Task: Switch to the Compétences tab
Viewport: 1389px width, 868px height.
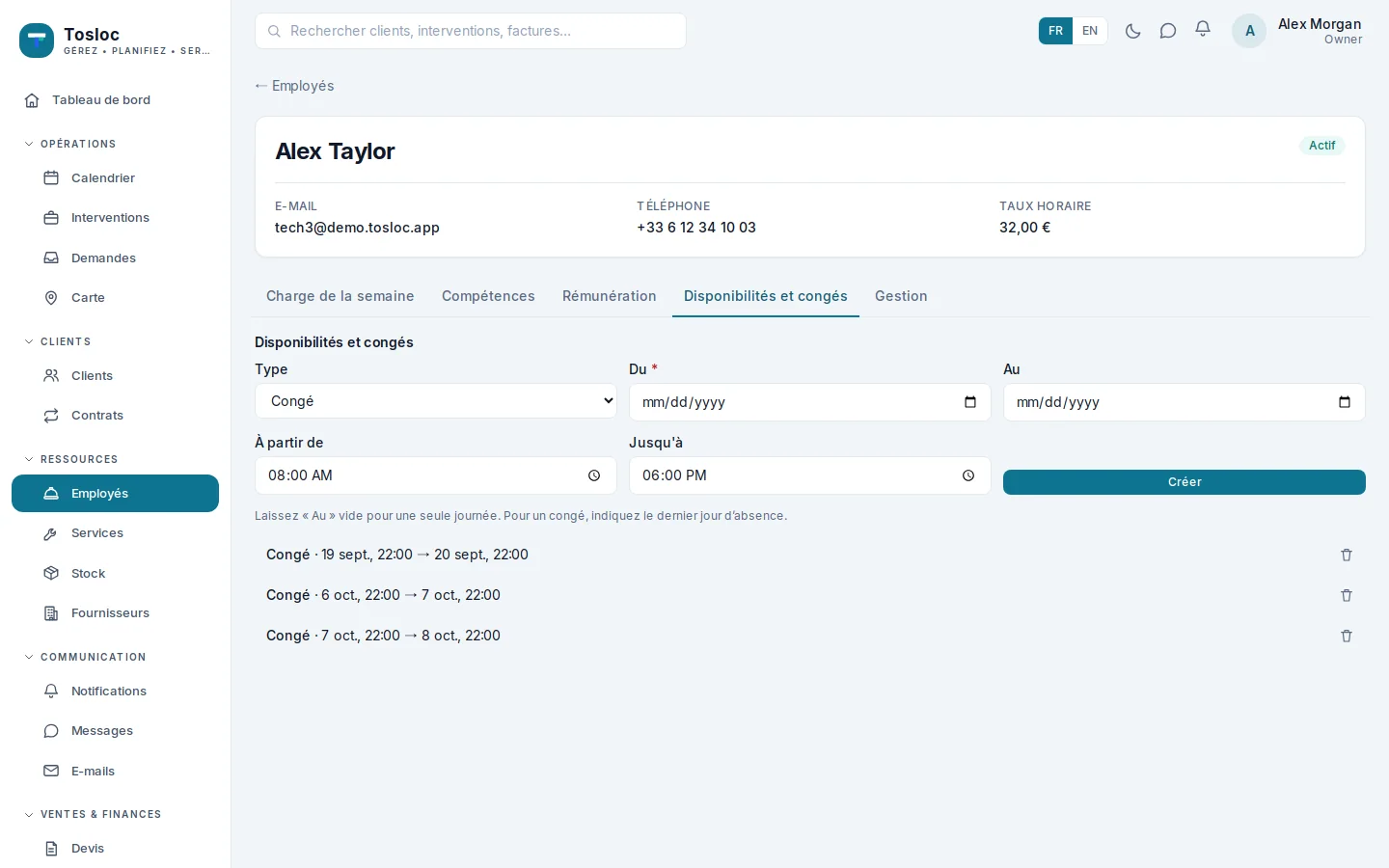Action: (488, 296)
